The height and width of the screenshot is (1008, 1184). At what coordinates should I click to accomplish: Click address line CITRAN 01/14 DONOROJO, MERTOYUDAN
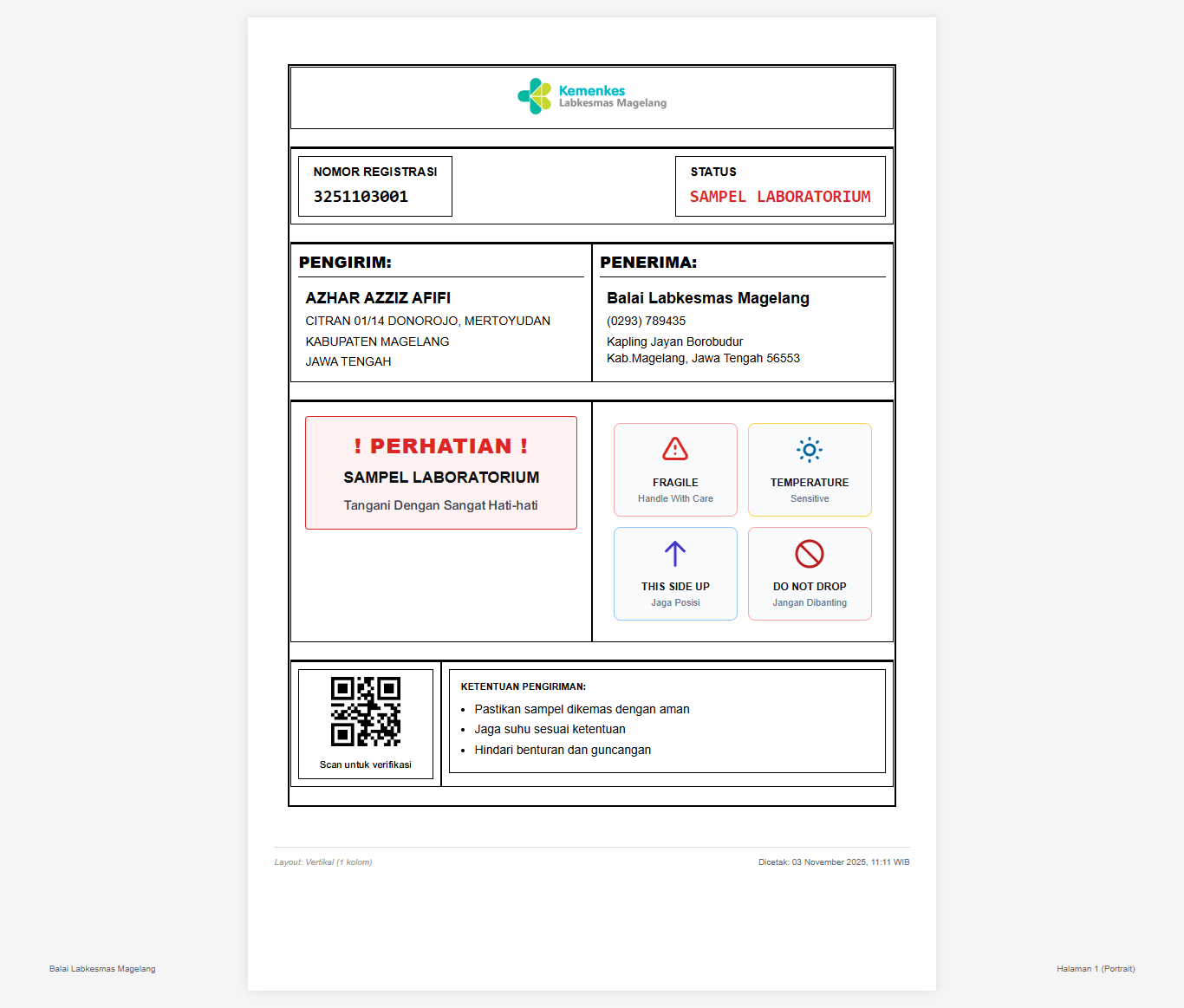click(428, 321)
